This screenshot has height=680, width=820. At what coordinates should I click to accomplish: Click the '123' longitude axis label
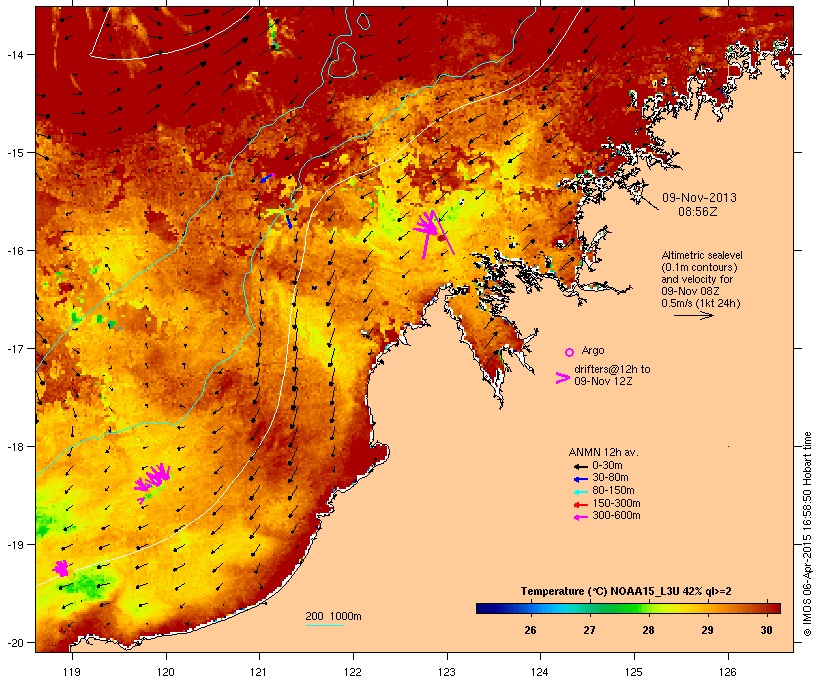[447, 672]
